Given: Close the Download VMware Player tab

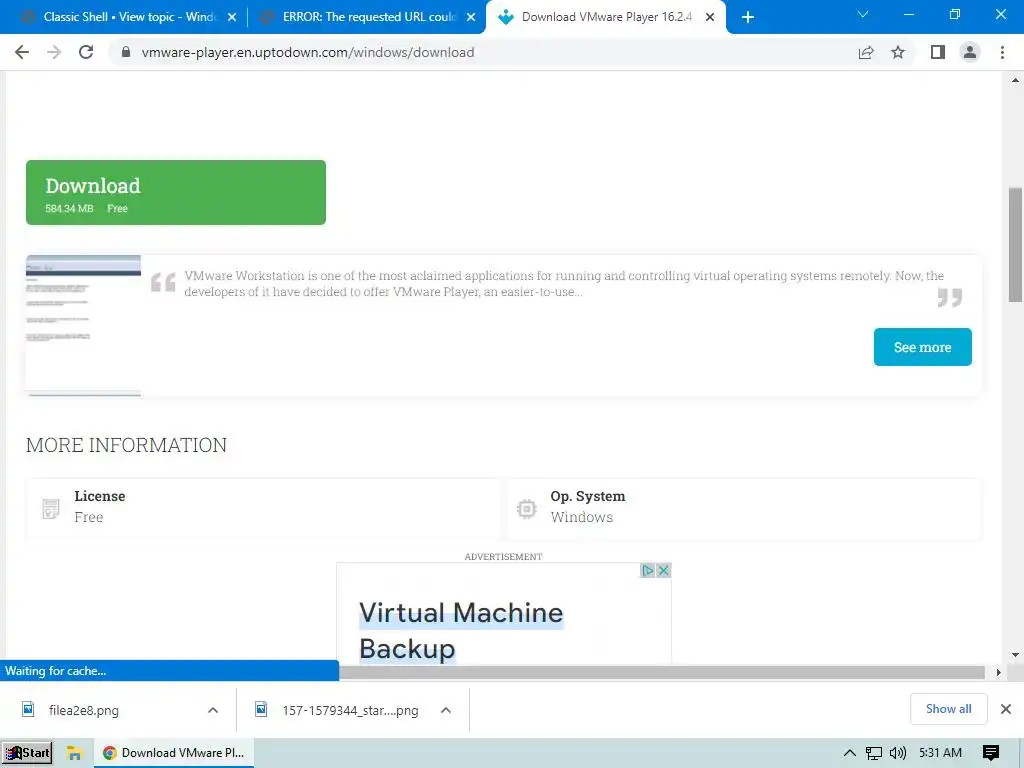Looking at the screenshot, I should [710, 18].
